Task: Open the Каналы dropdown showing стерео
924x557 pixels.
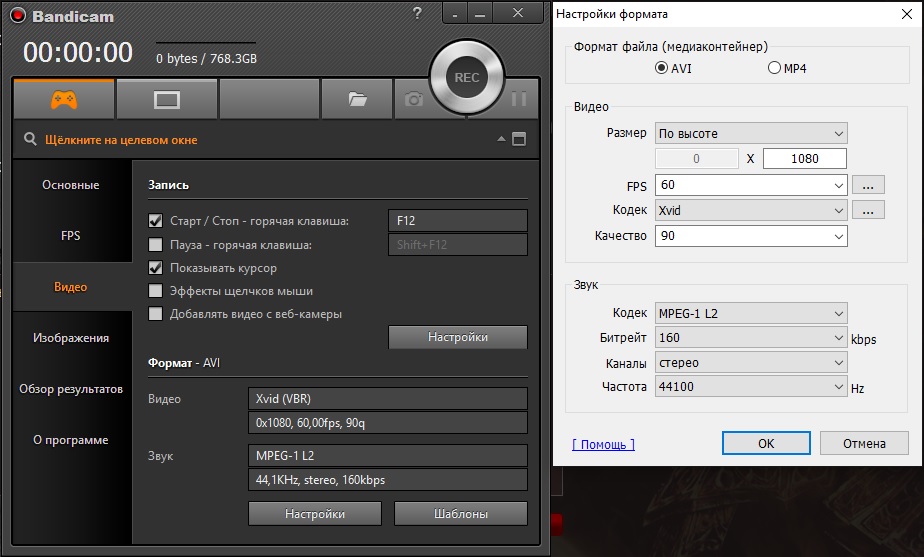Action: pos(751,362)
